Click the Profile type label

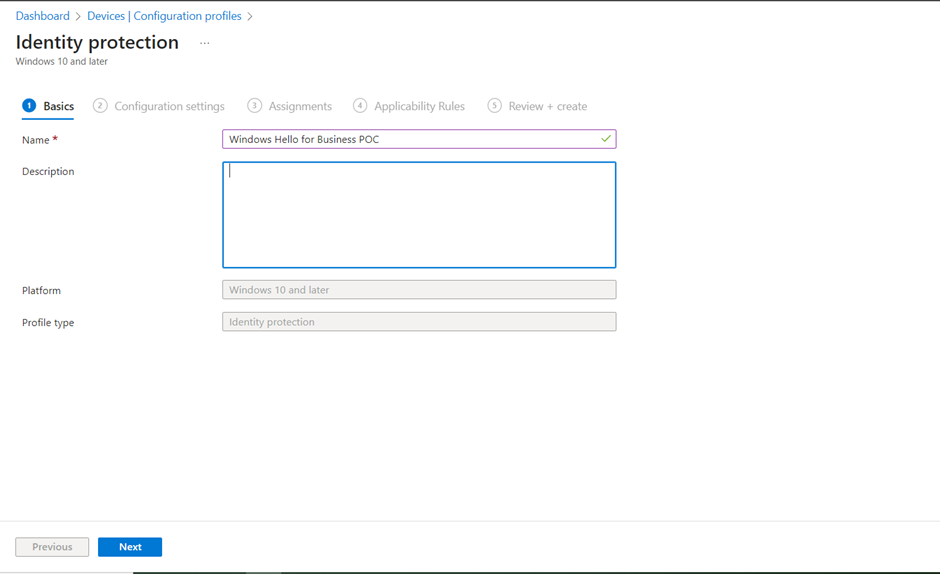point(48,323)
